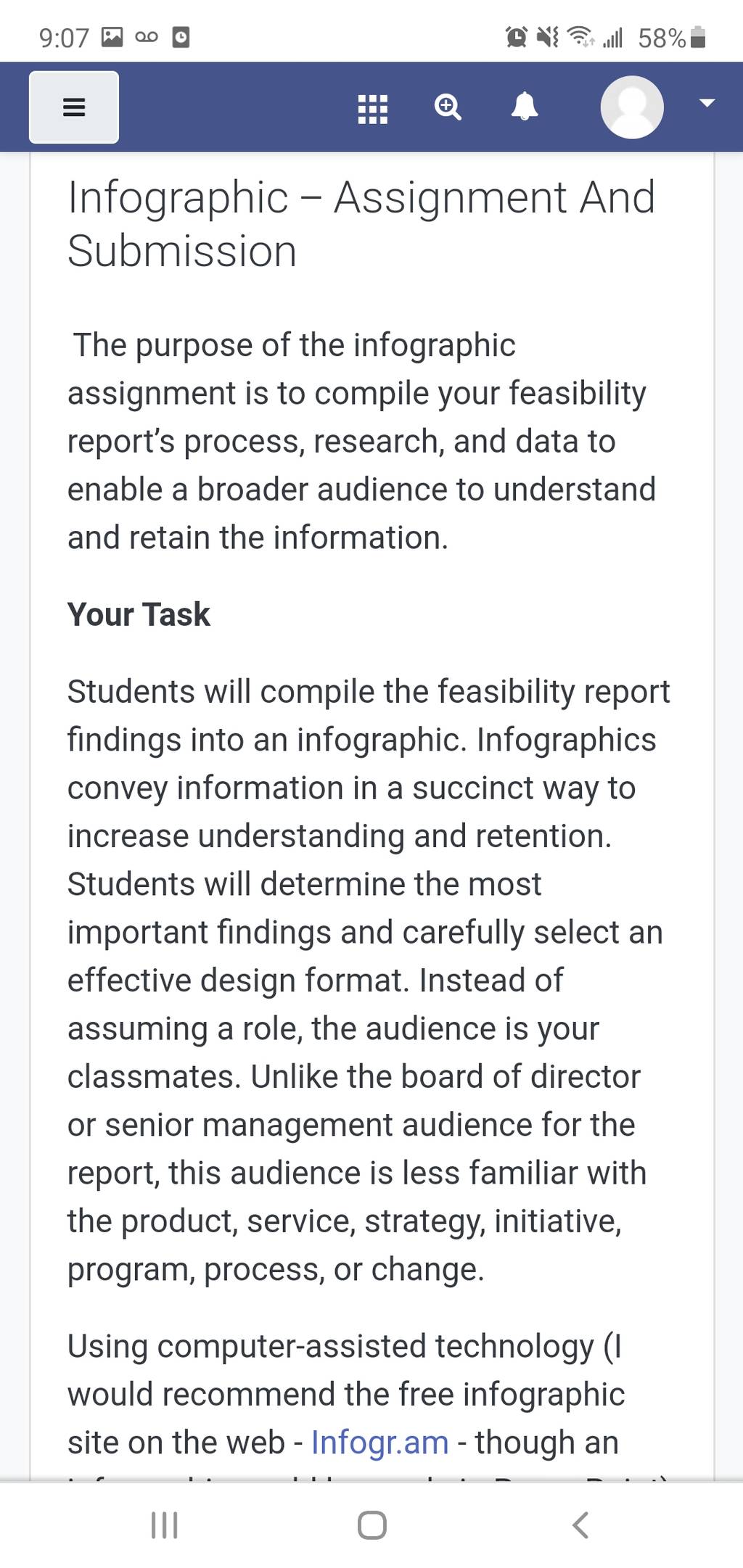Open the grid apps launcher icon
The height and width of the screenshot is (1568, 743).
(373, 109)
